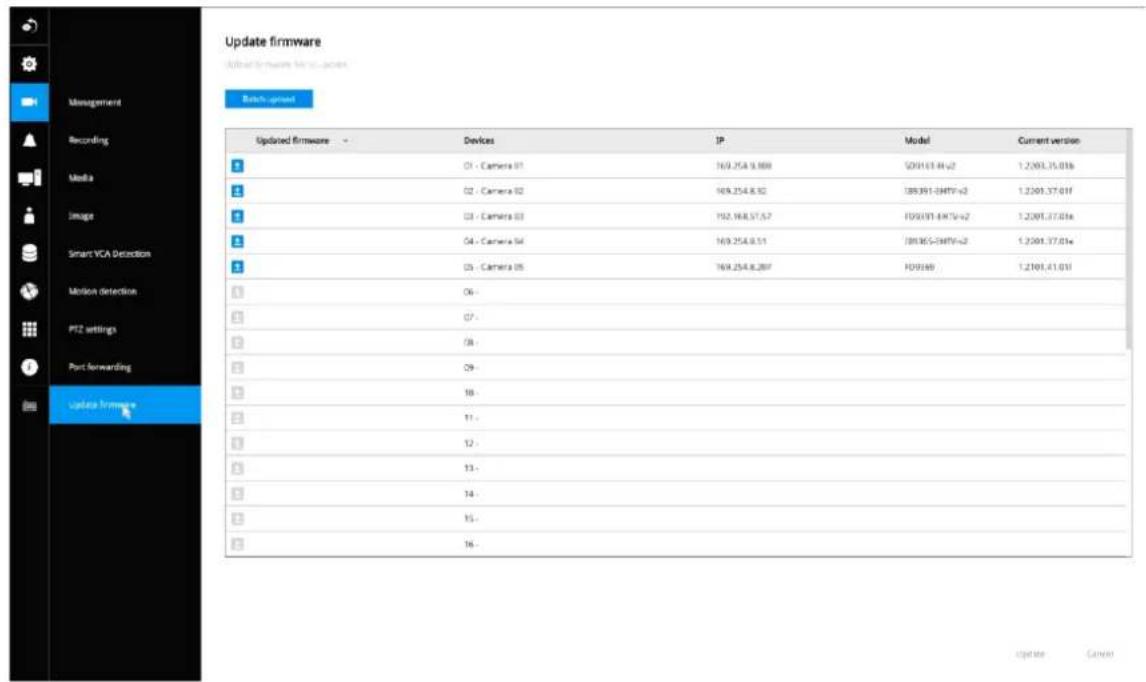Image resolution: width=1146 pixels, height=682 pixels.
Task: Select the '04 - Camera 04' device cell
Action: coord(493,241)
